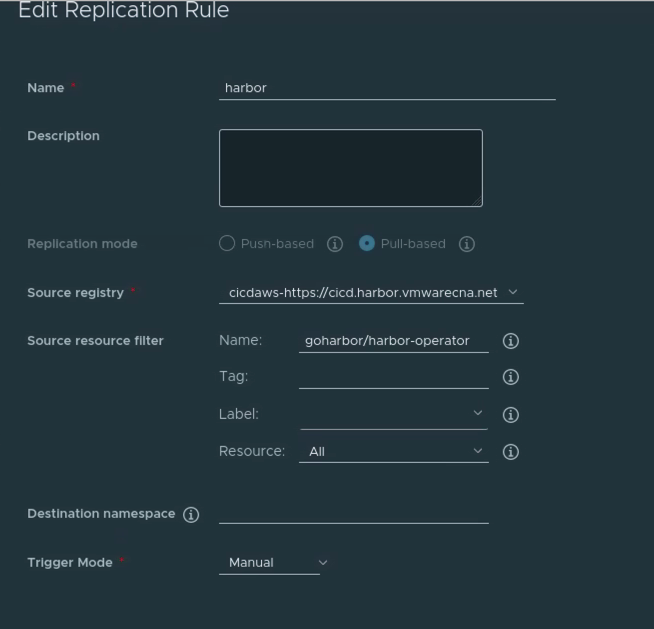This screenshot has width=654, height=629.
Task: Click the Source resource filter label
Action: pyautogui.click(x=96, y=341)
